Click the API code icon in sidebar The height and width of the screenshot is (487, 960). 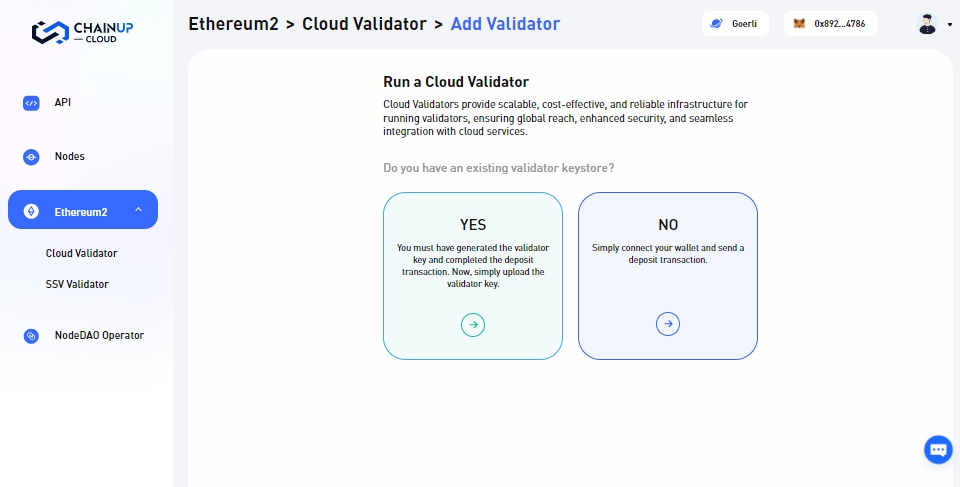pyautogui.click(x=31, y=103)
